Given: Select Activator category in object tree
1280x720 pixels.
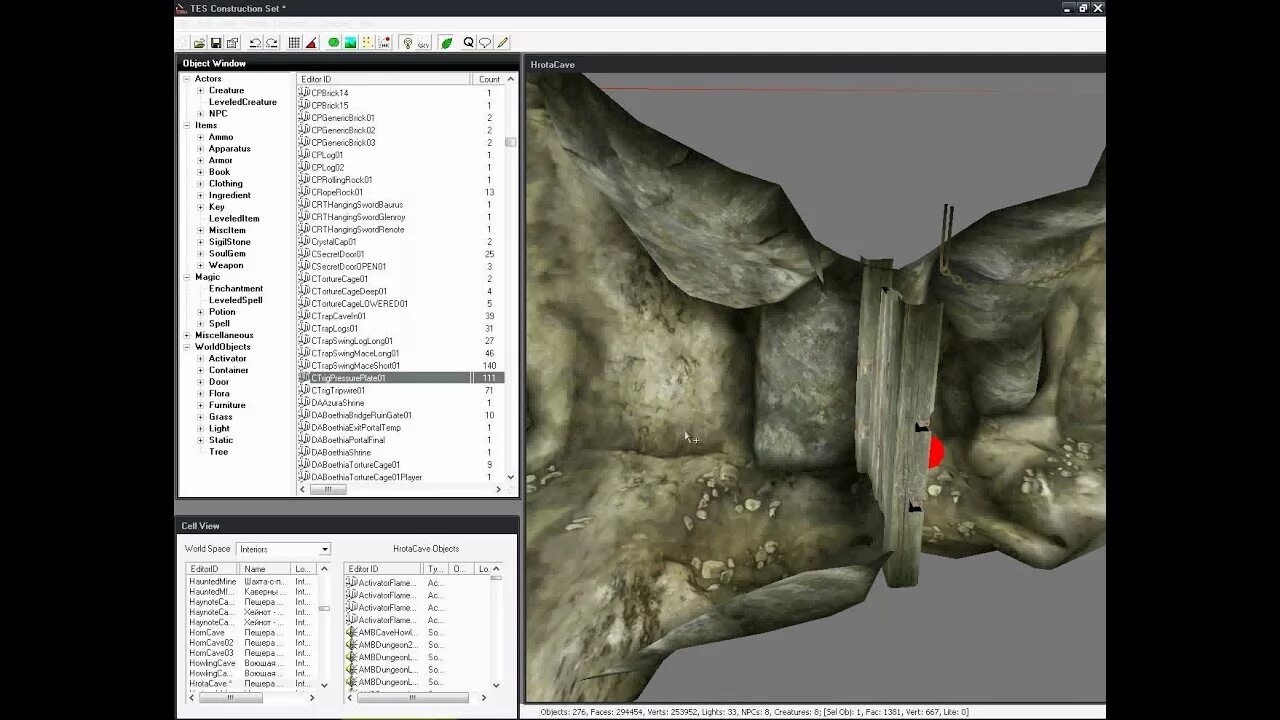Looking at the screenshot, I should (x=227, y=358).
